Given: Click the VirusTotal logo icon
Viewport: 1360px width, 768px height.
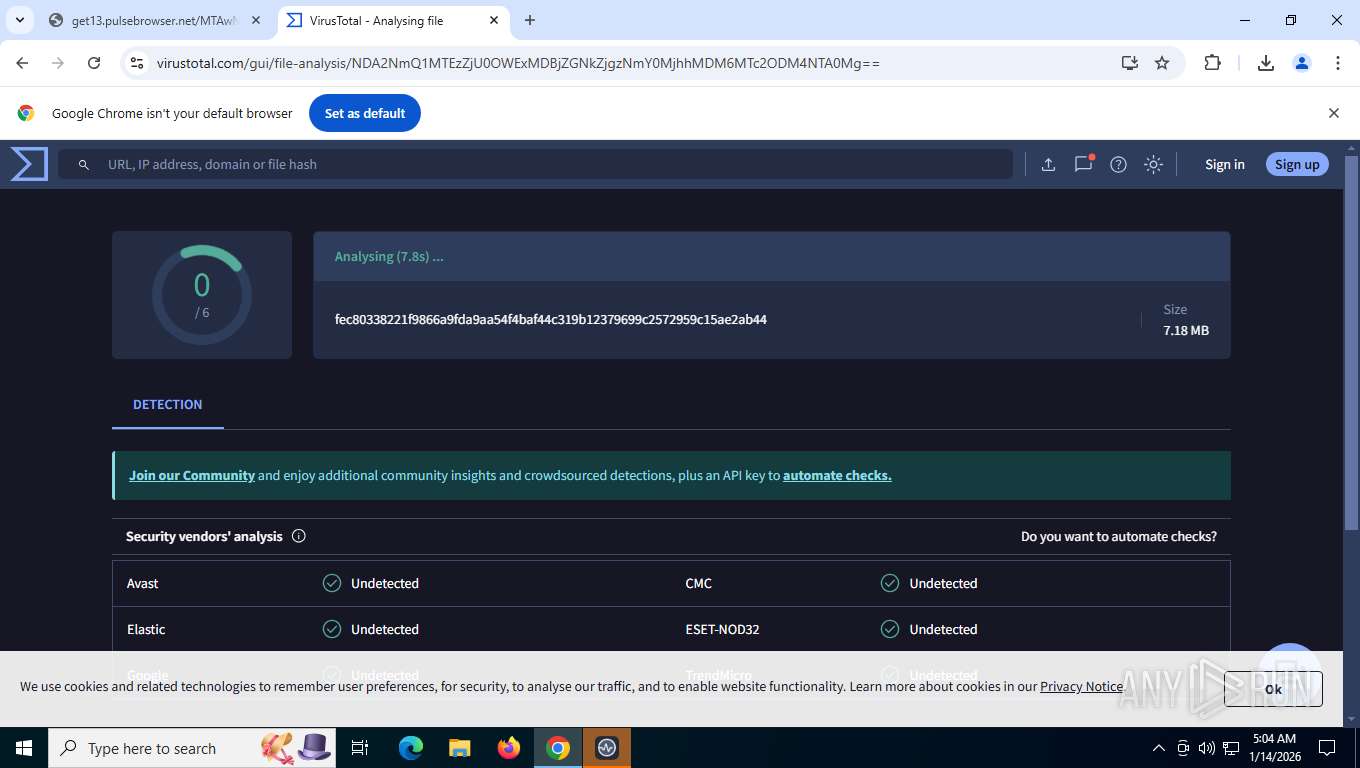Looking at the screenshot, I should (x=29, y=164).
